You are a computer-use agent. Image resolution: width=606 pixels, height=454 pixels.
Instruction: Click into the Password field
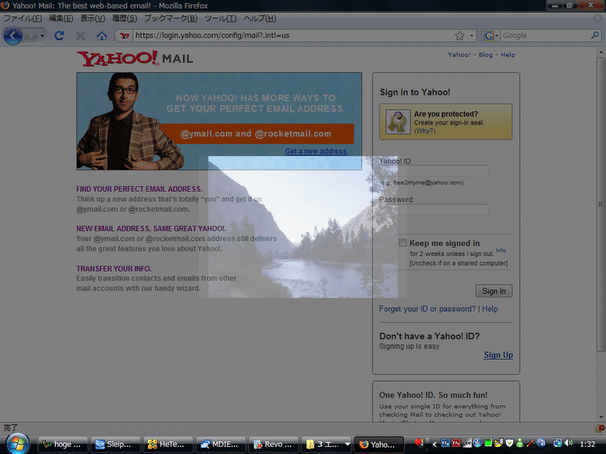click(434, 210)
